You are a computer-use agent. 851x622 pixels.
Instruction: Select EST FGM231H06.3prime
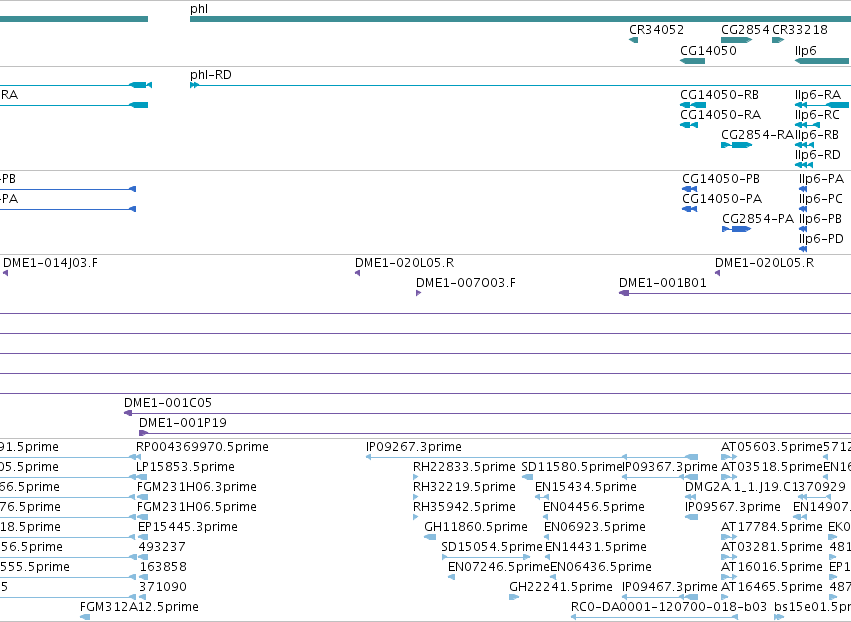tap(196, 487)
